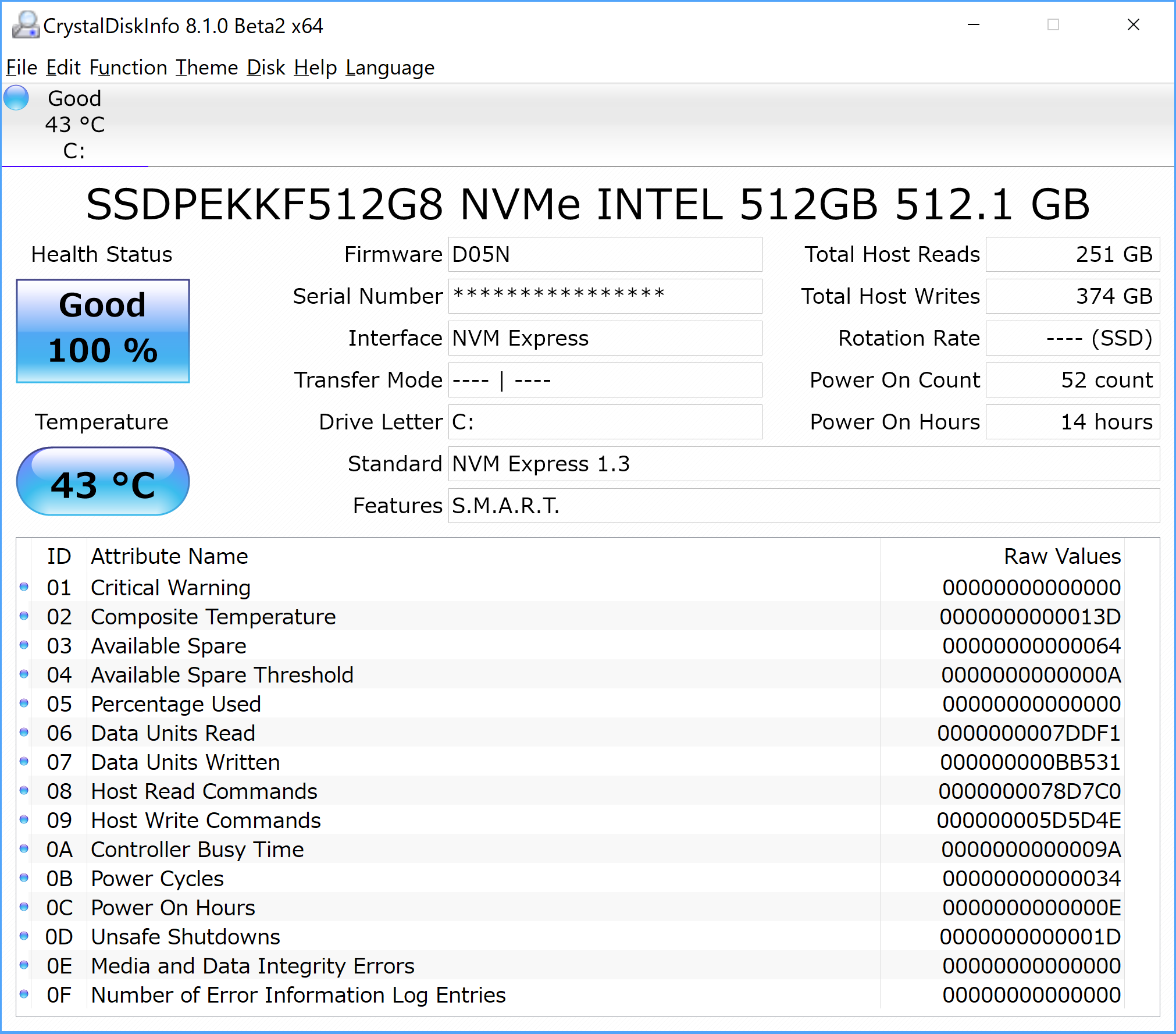The image size is (1176, 1034).
Task: Select Power On Hours attribute name in table
Action: pos(173,908)
